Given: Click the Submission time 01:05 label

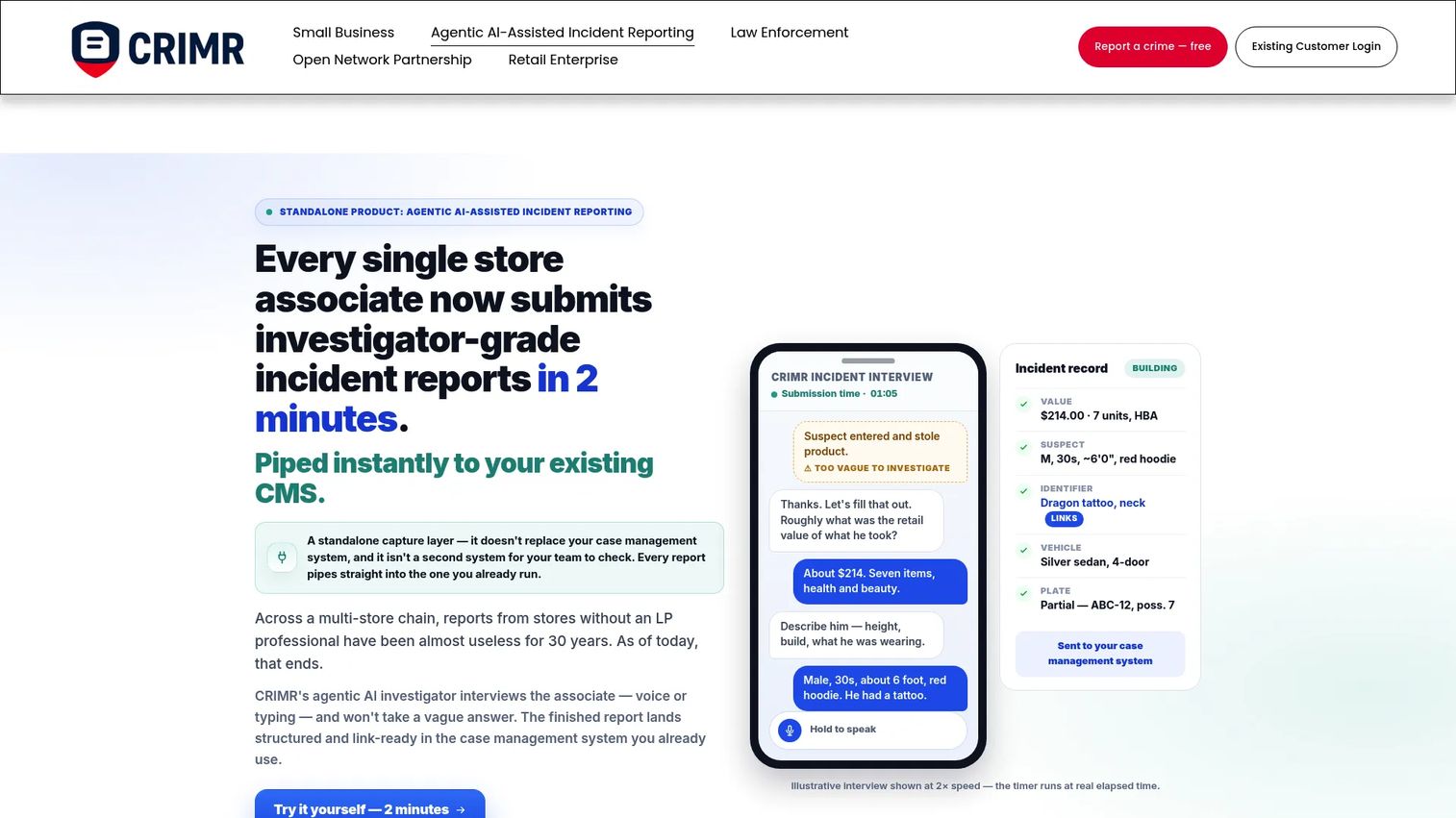Looking at the screenshot, I should pos(839,394).
